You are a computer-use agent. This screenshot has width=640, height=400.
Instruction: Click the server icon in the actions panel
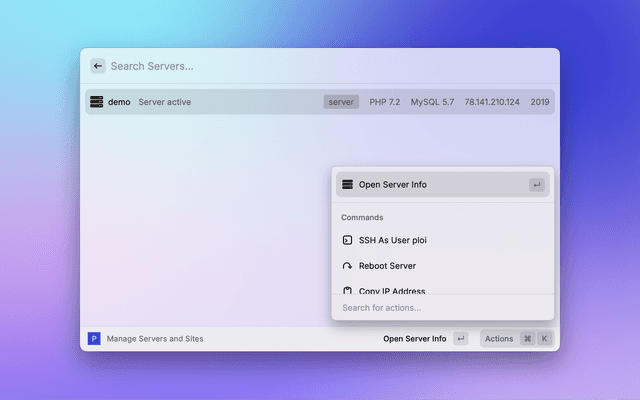click(x=347, y=184)
